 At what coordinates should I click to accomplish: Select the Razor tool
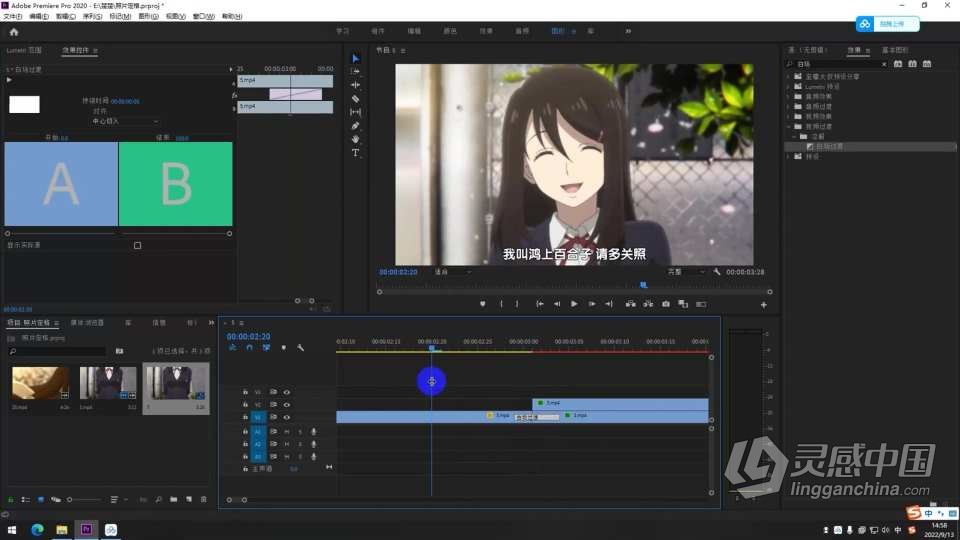tap(356, 99)
